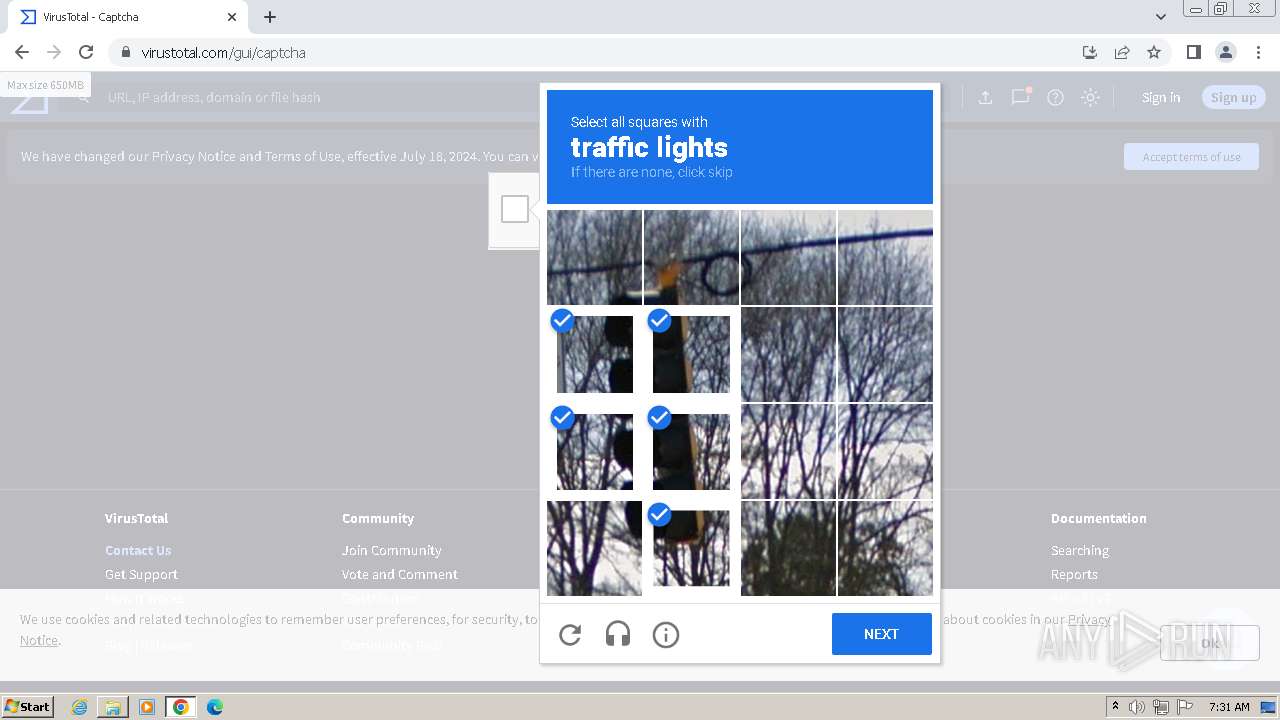Open the volume icon in tray

(1137, 707)
